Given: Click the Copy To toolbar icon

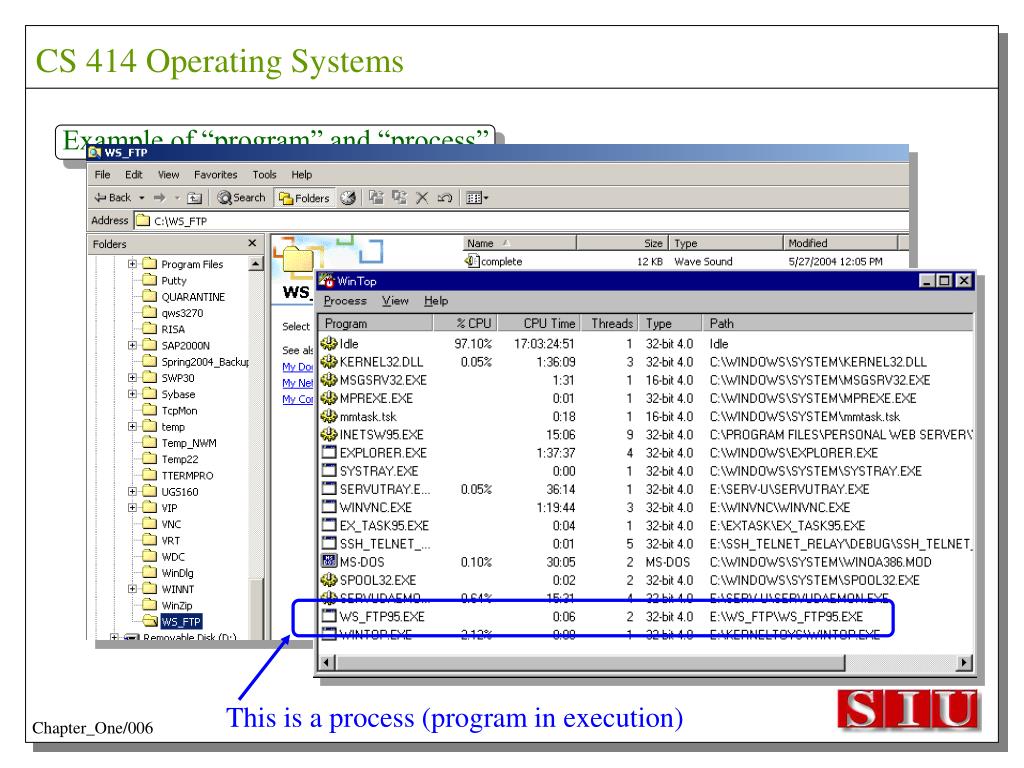Looking at the screenshot, I should click(x=399, y=197).
